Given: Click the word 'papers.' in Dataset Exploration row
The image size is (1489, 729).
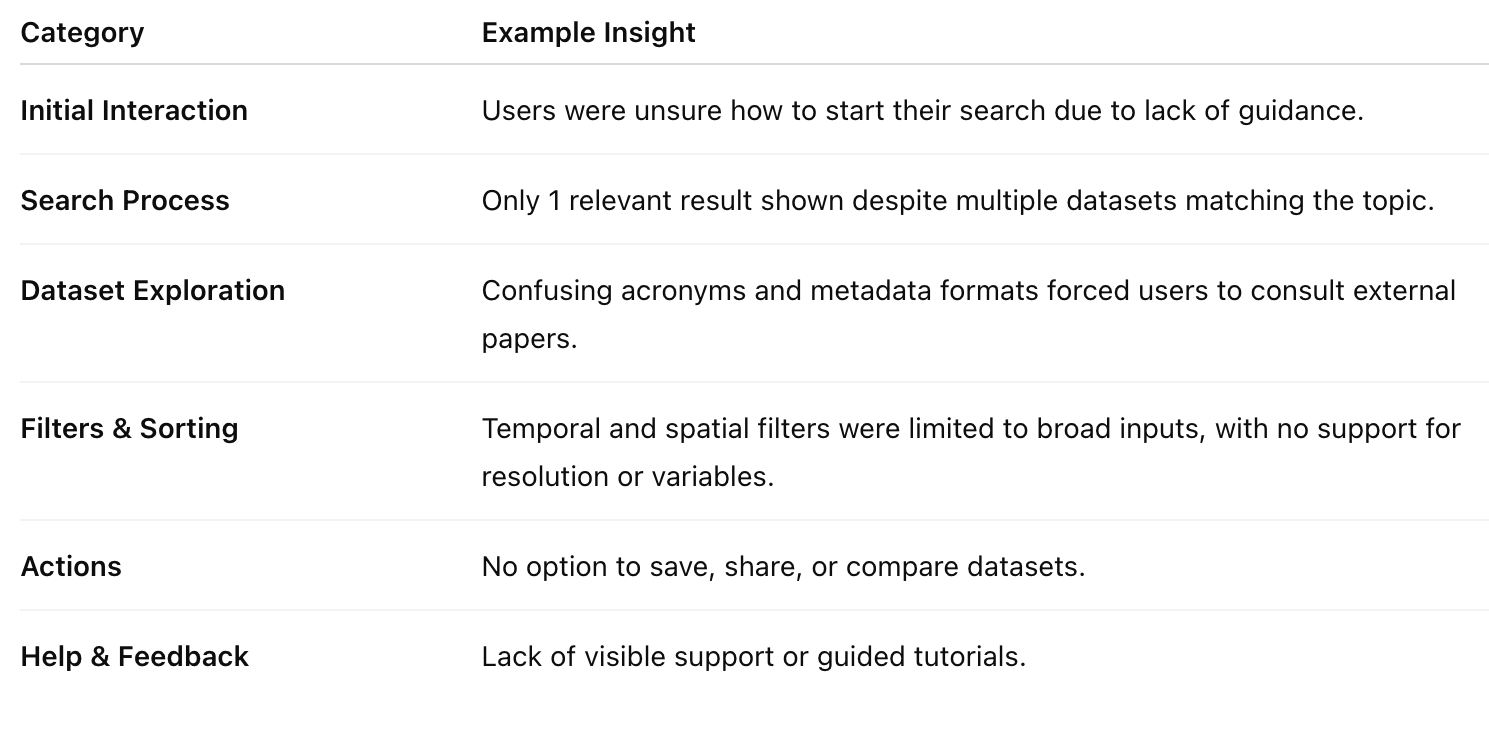Looking at the screenshot, I should [530, 338].
